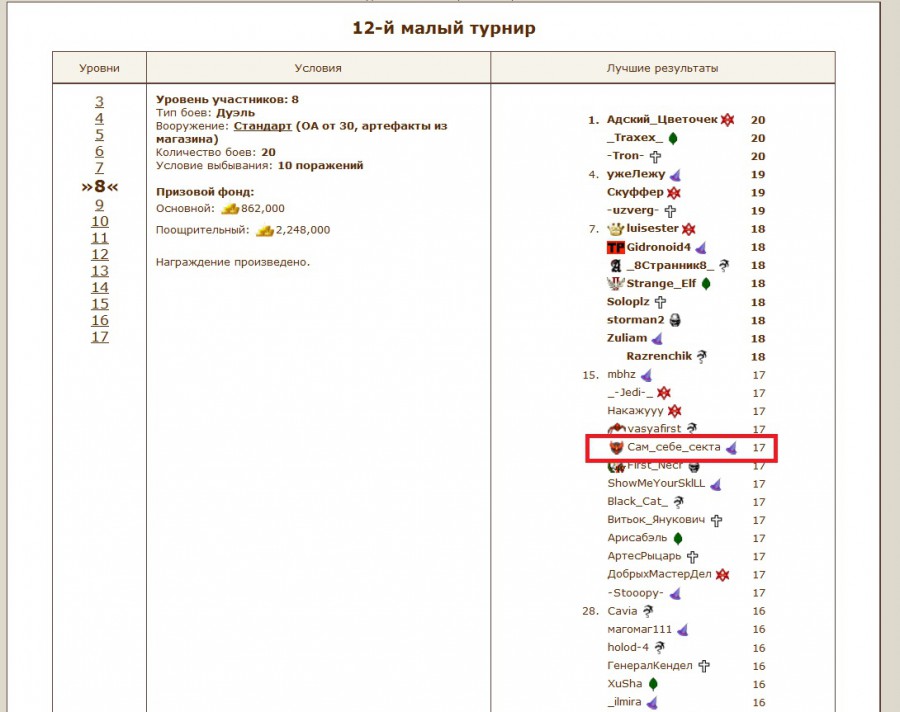Image resolution: width=900 pixels, height=712 pixels.
Task: Click the TP clan icon beside Gidronoid4
Action: tap(615, 247)
